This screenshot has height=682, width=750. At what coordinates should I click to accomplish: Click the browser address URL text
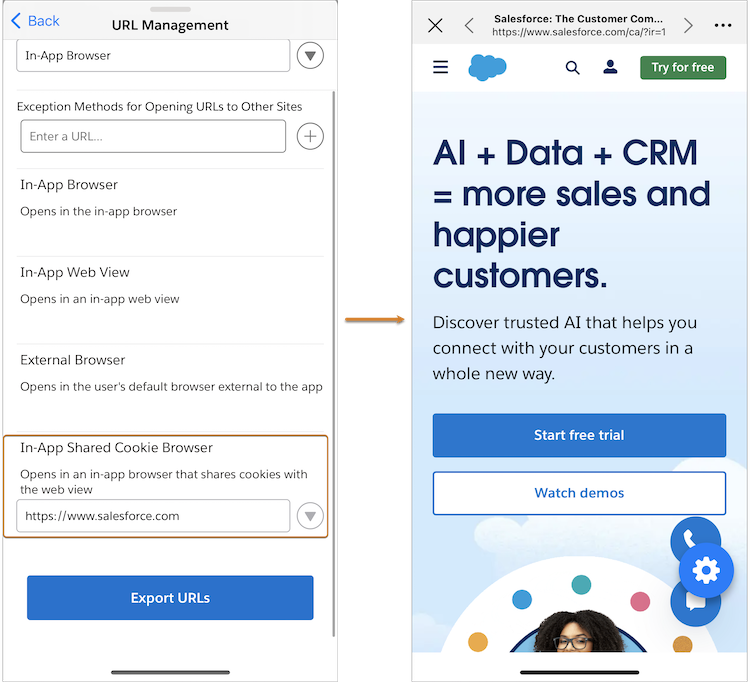[579, 32]
